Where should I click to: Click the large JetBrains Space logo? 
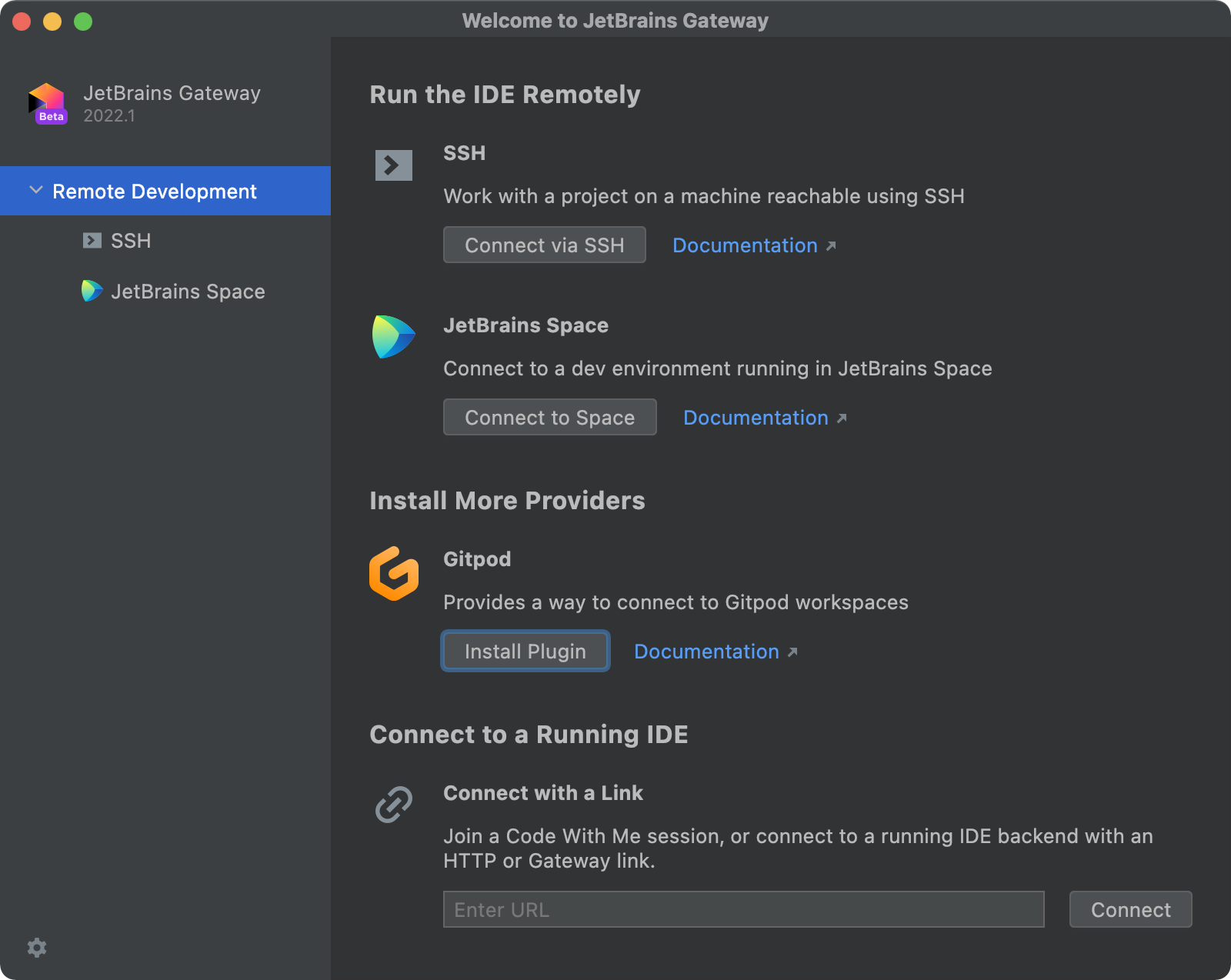pyautogui.click(x=393, y=337)
